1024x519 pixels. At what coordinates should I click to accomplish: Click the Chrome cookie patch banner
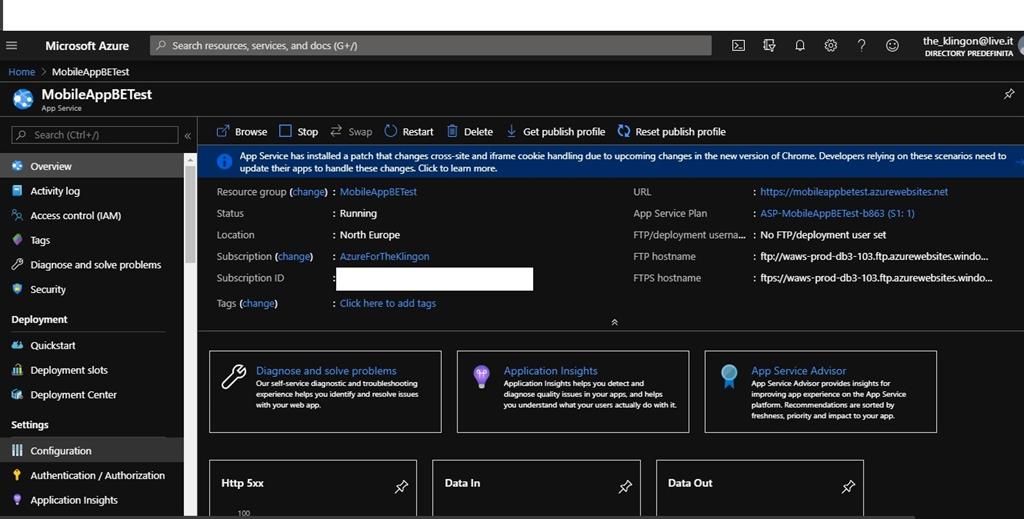point(611,162)
